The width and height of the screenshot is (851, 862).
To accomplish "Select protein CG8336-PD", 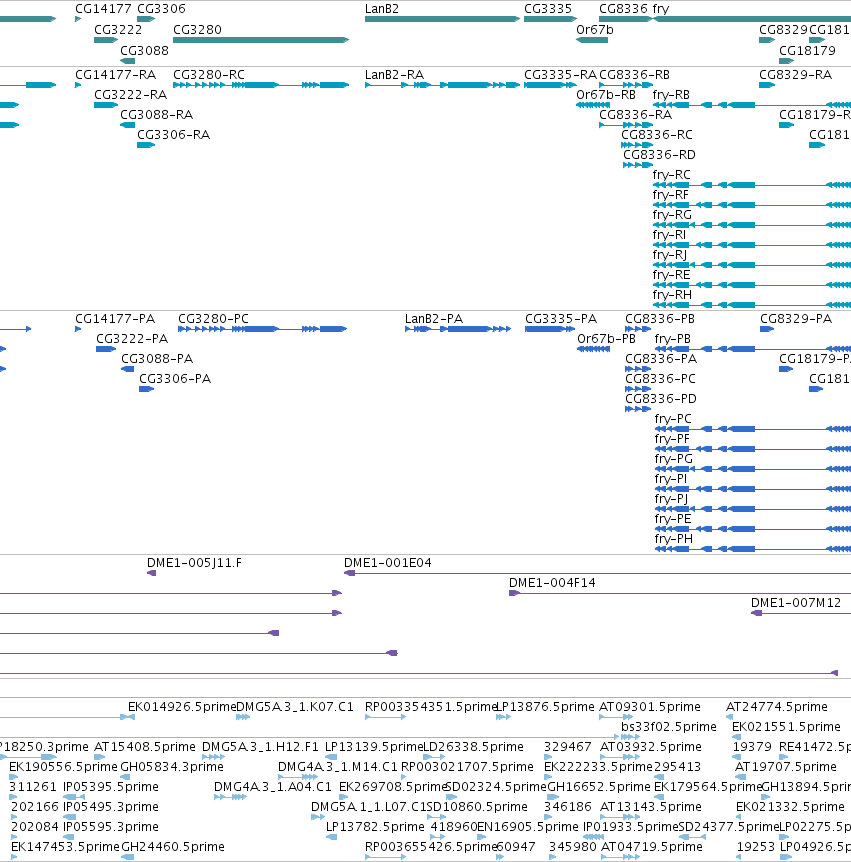I will click(x=661, y=399).
